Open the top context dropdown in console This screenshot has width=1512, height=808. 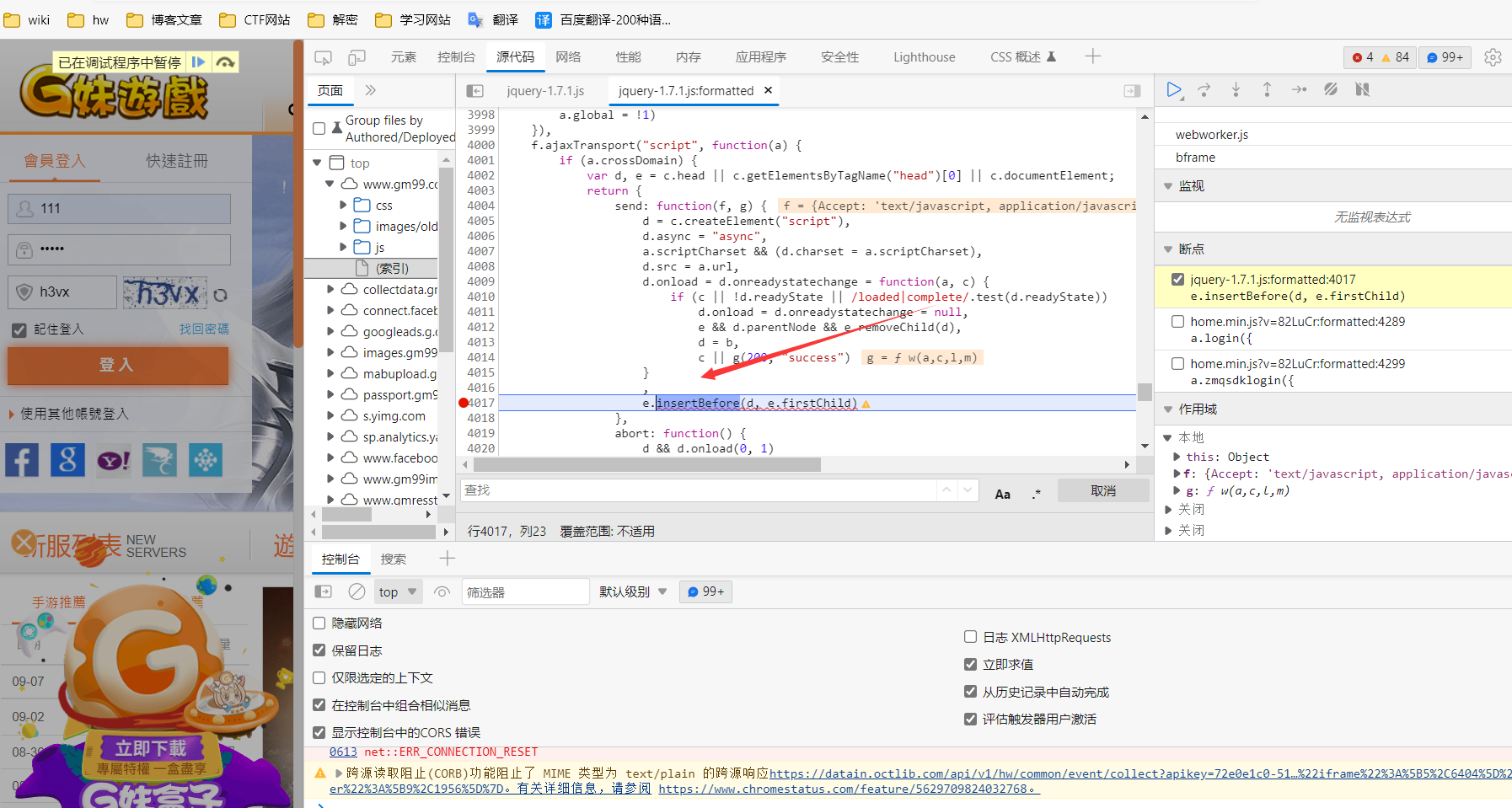pos(398,591)
